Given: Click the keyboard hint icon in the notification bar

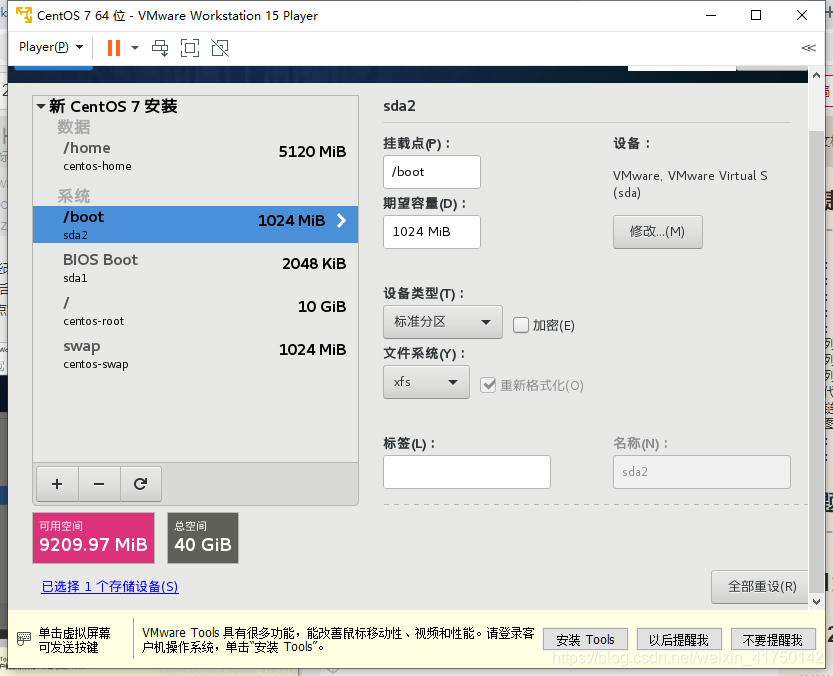Looking at the screenshot, I should point(24,638).
